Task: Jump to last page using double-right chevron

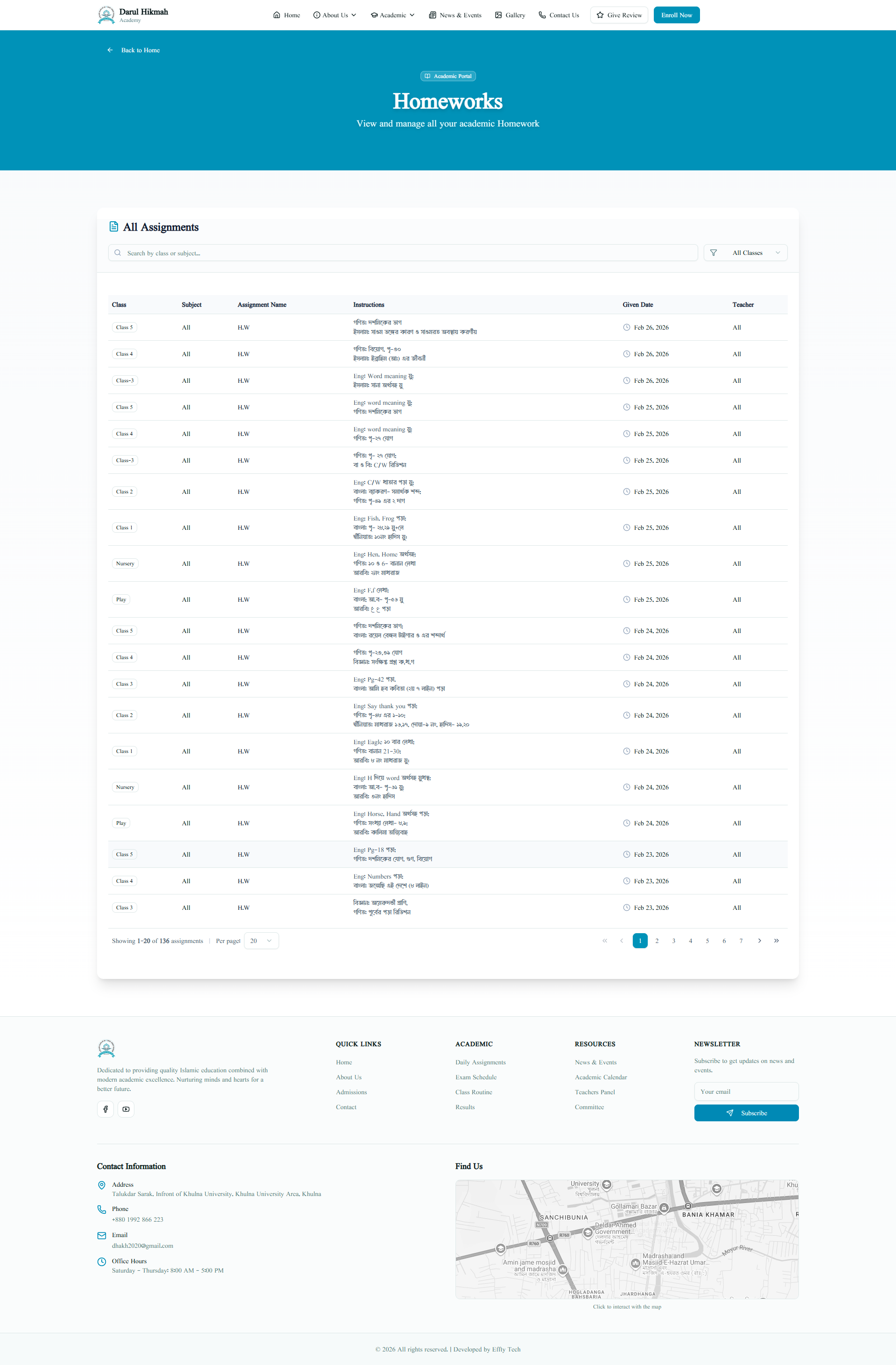Action: tap(776, 941)
